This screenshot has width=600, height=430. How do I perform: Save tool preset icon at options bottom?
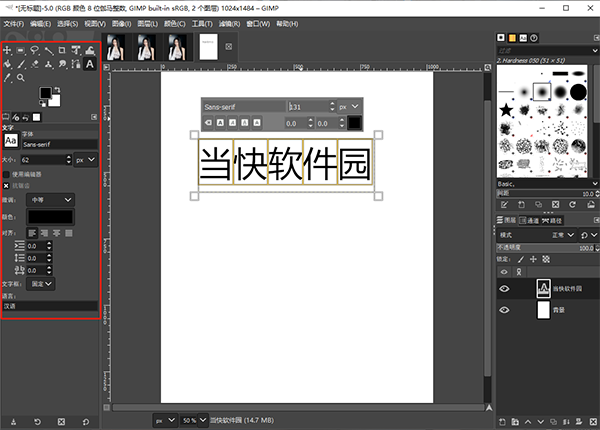coord(13,422)
